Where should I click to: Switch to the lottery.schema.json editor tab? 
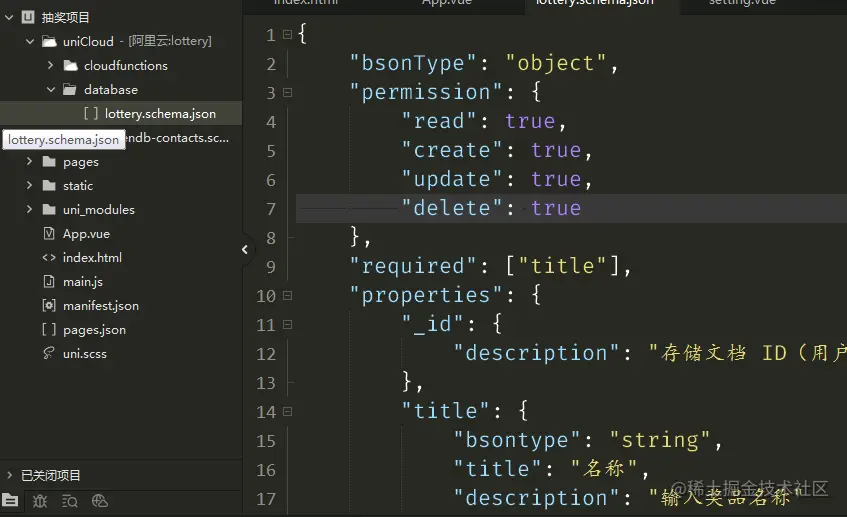pyautogui.click(x=594, y=3)
